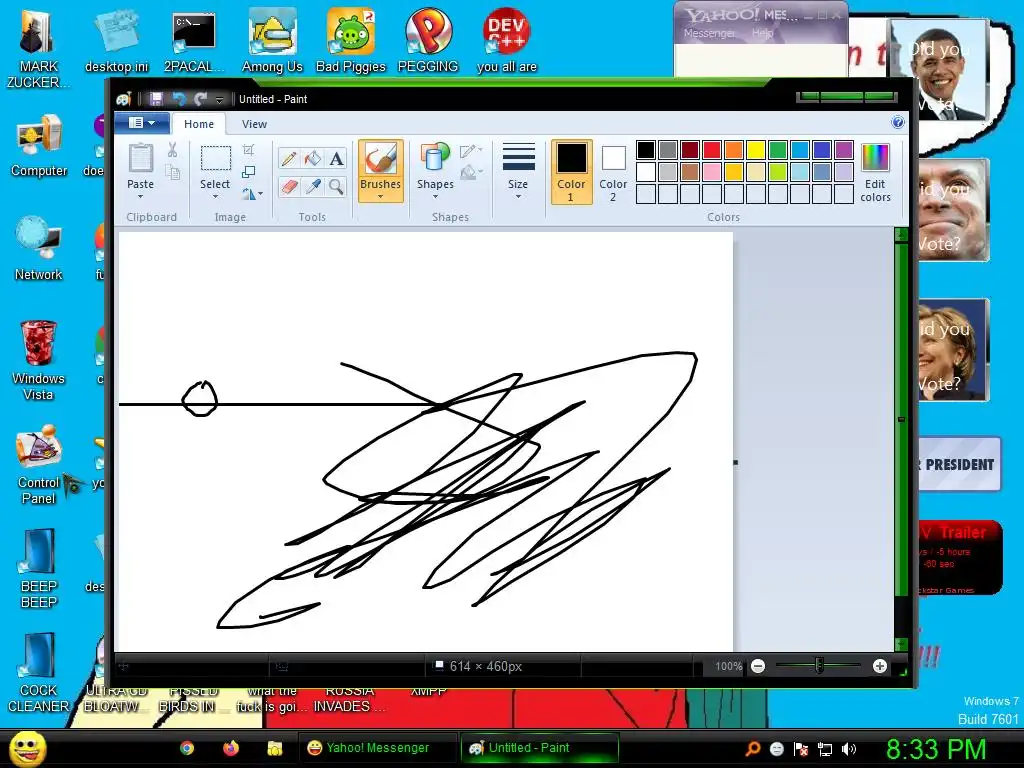Open the Computer desktop icon
The image size is (1024, 768).
coord(39,146)
